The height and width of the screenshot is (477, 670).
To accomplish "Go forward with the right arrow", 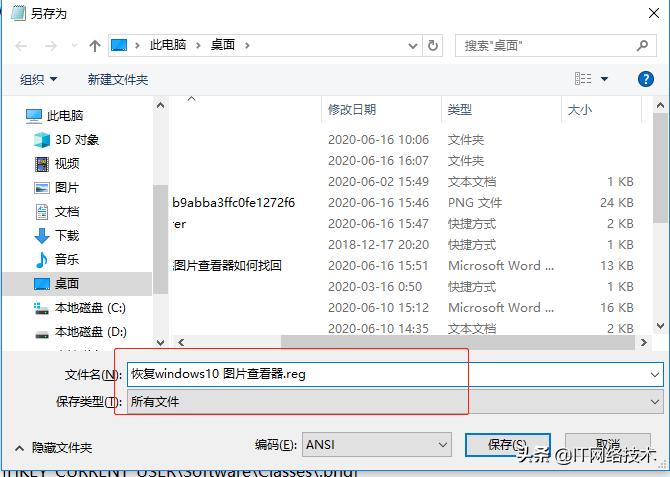I will 51,46.
